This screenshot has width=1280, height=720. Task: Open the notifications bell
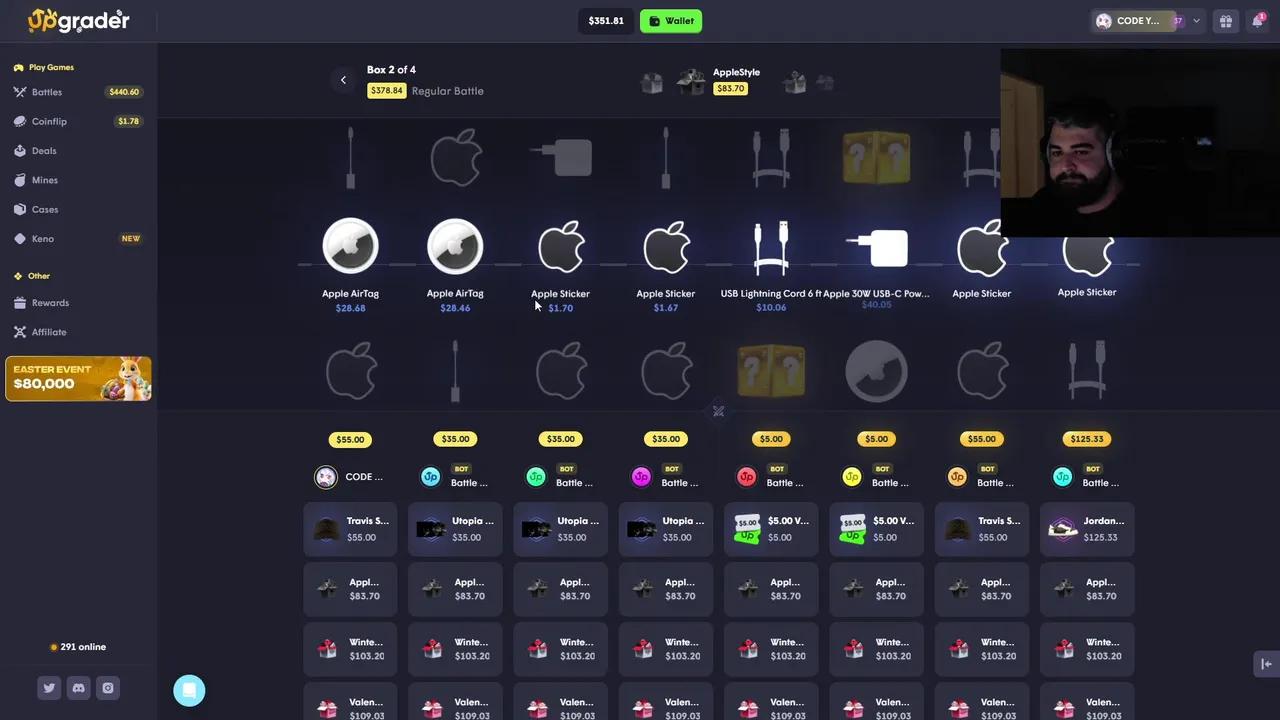click(x=1257, y=21)
